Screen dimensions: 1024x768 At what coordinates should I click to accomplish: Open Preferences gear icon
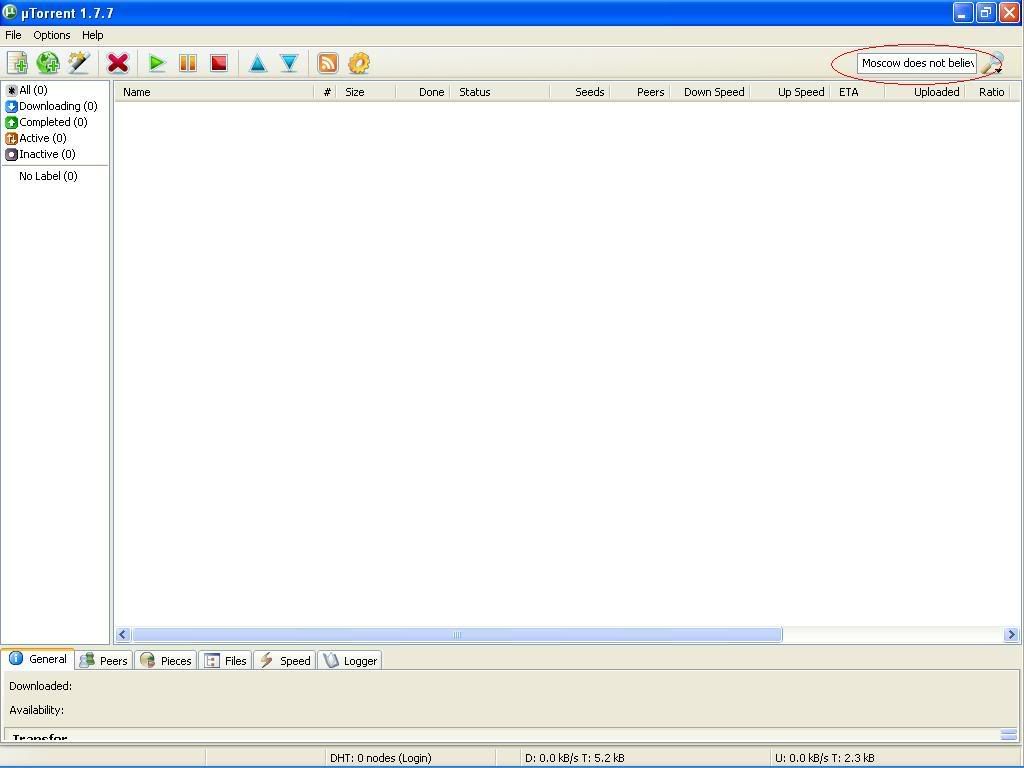[359, 63]
